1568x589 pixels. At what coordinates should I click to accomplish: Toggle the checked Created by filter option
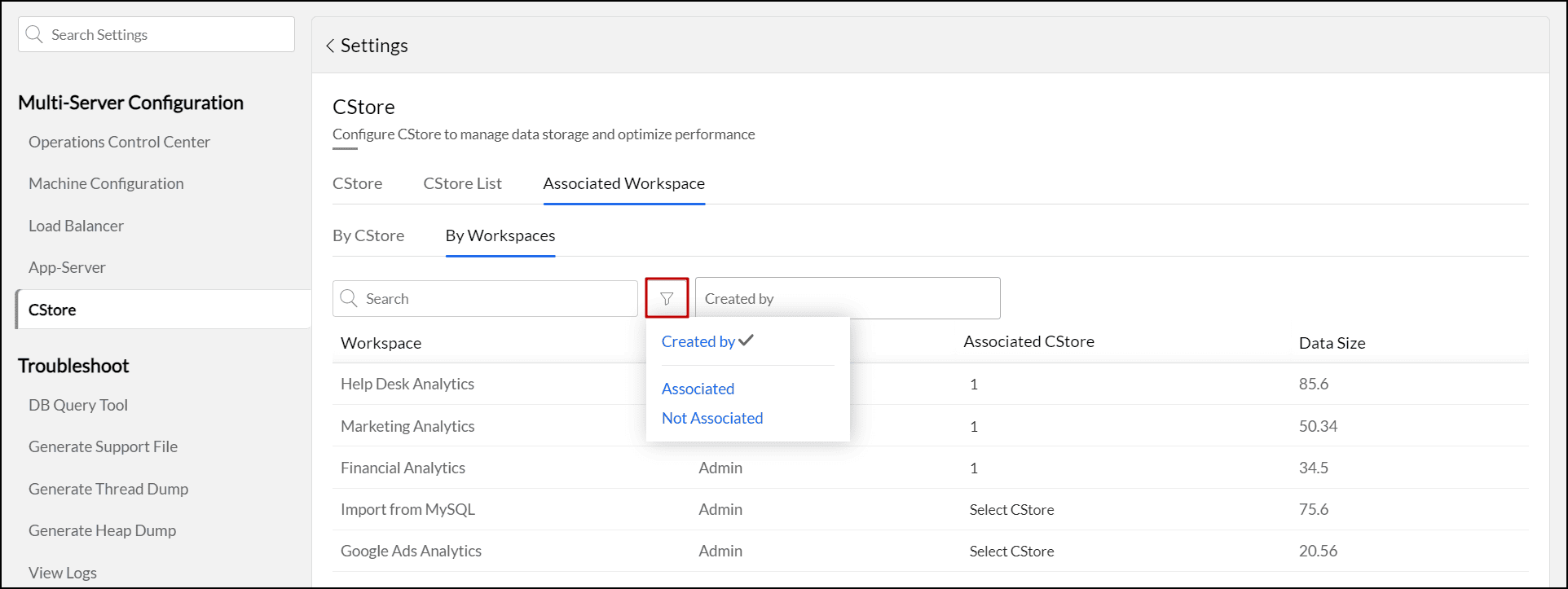pyautogui.click(x=707, y=342)
